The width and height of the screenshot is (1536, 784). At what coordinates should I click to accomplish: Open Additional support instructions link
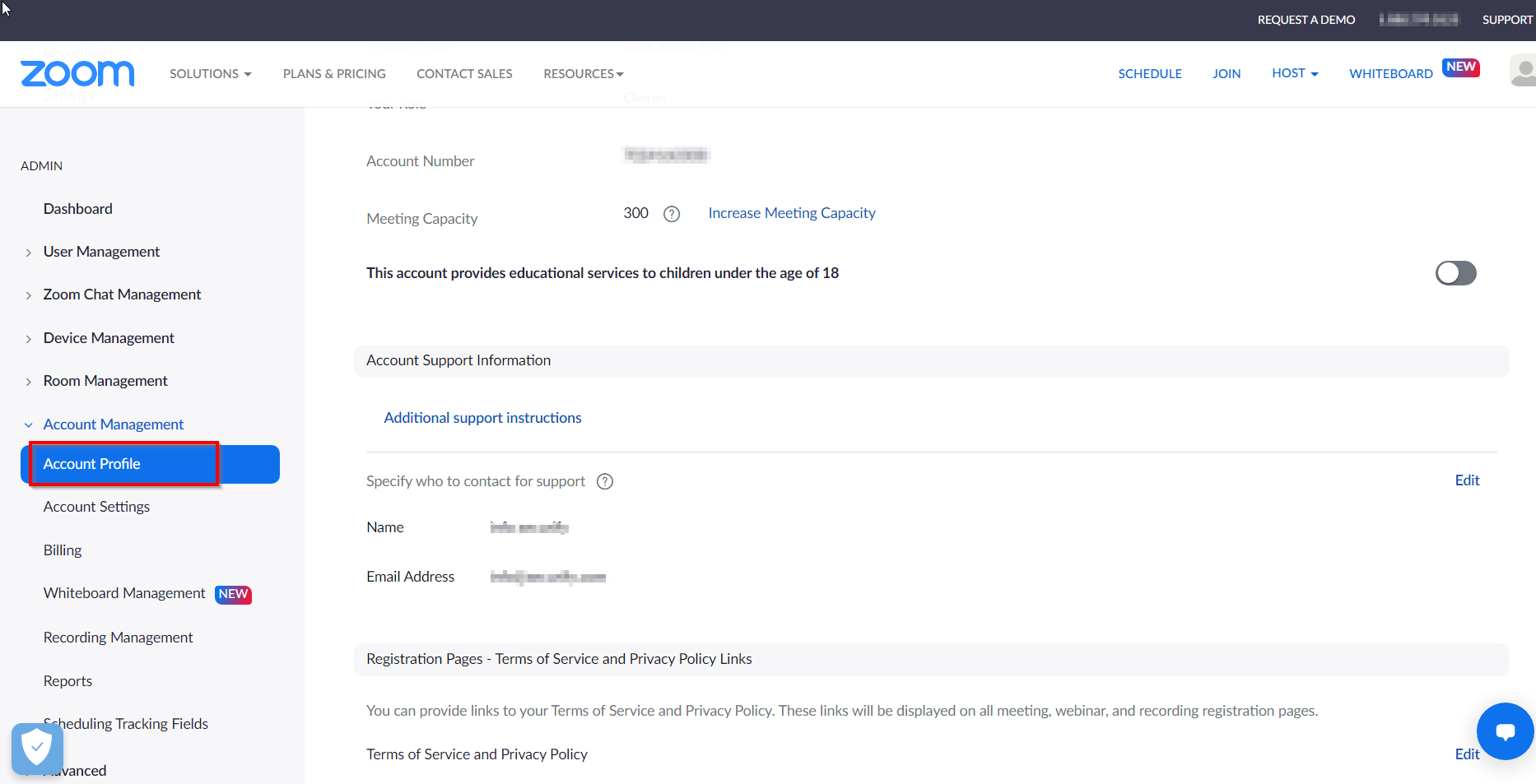coord(482,418)
